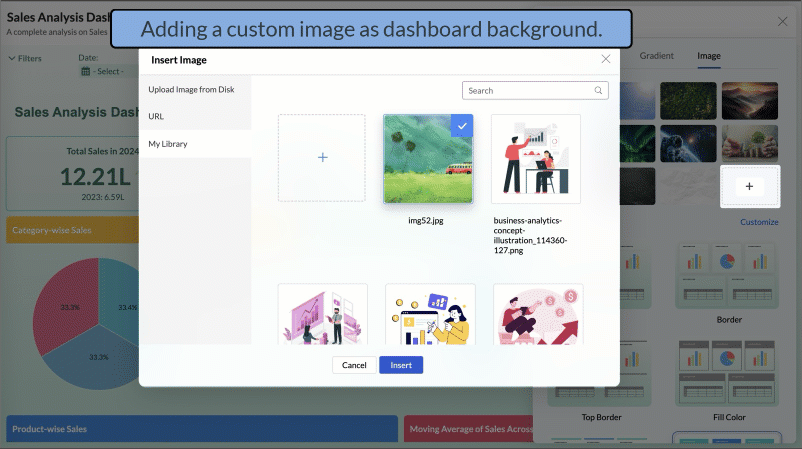Viewport: 802px width, 449px height.
Task: Click the calendar icon in the Date filter
Action: (x=86, y=72)
